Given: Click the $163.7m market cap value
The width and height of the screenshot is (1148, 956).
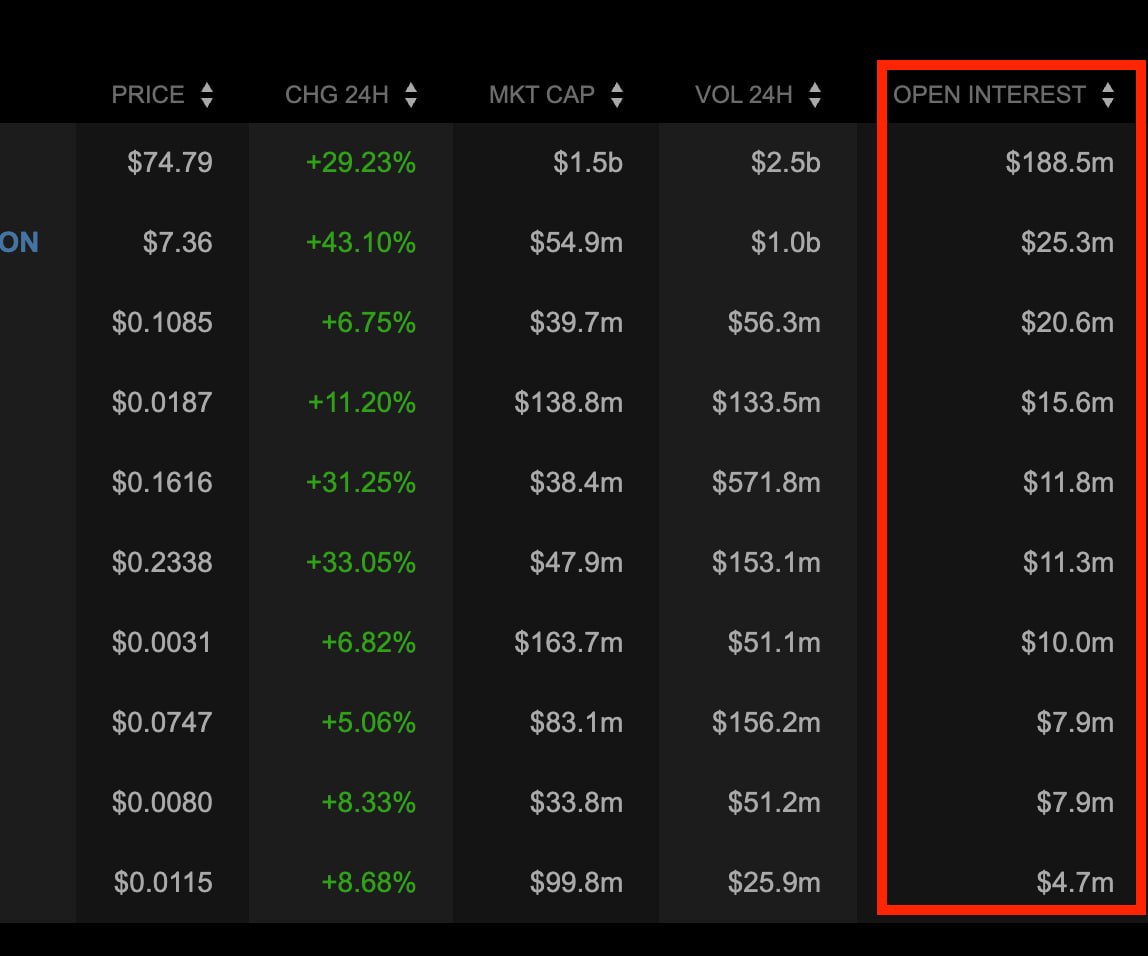Looking at the screenshot, I should click(x=568, y=642).
